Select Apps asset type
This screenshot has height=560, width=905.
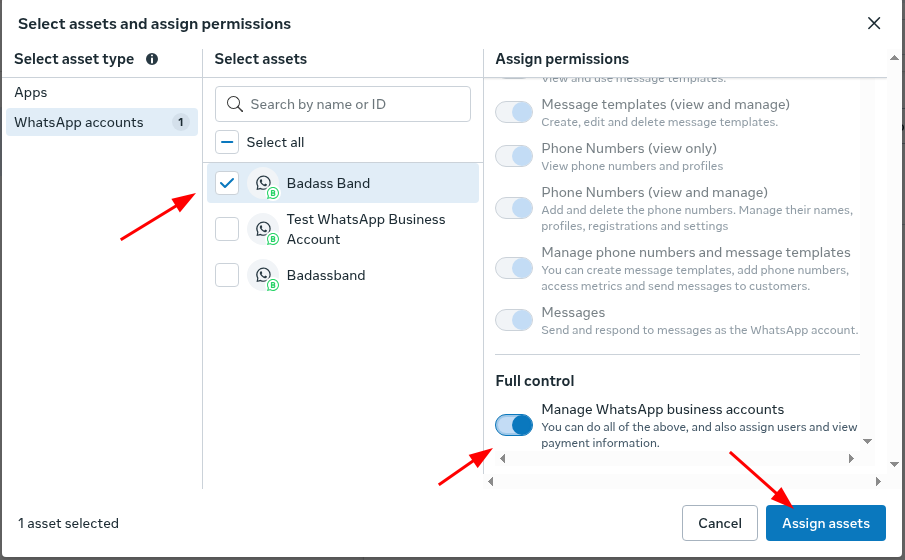point(31,92)
